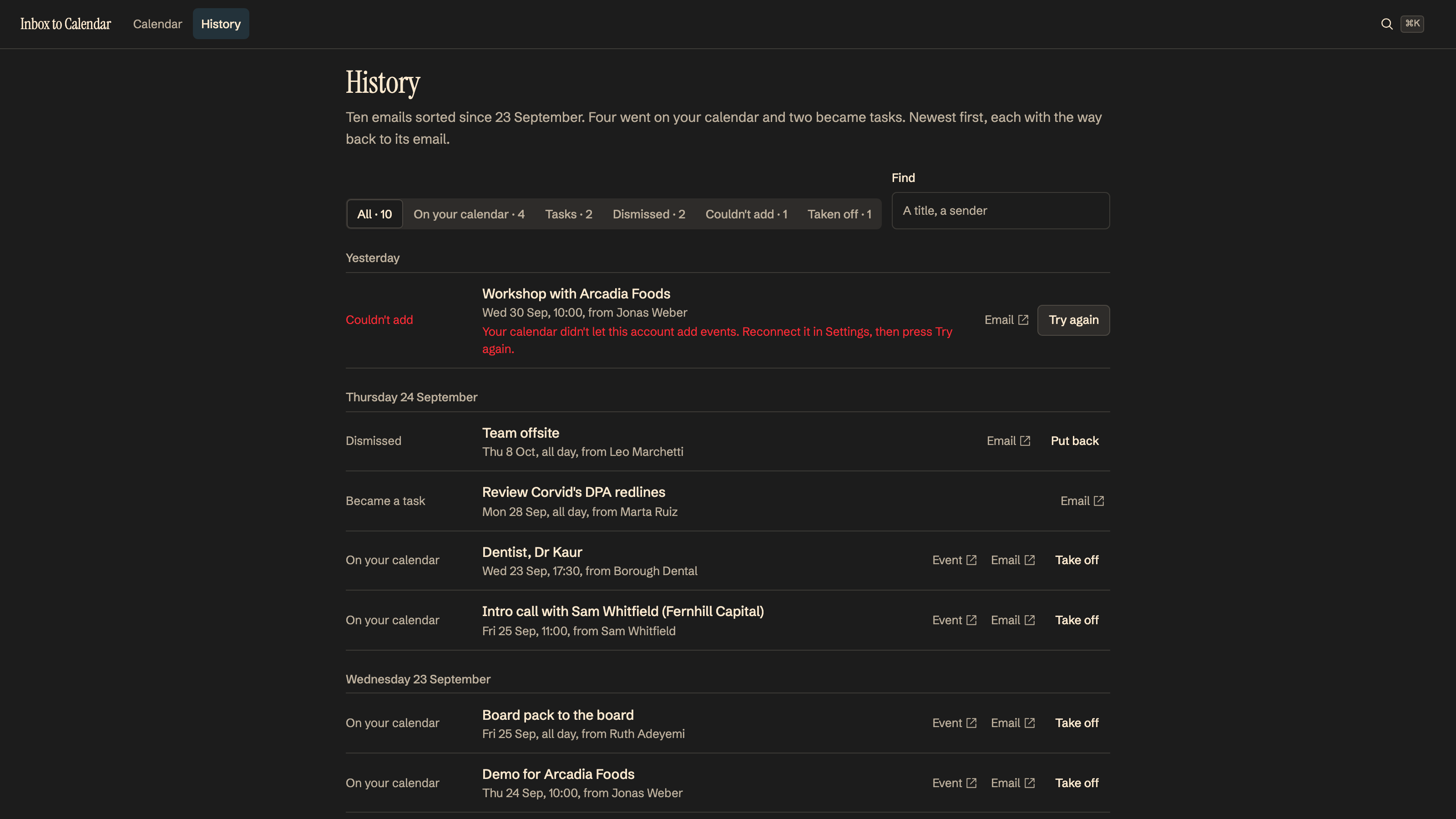Go to the Calendar nav tab
The image size is (1456, 819).
tap(157, 24)
